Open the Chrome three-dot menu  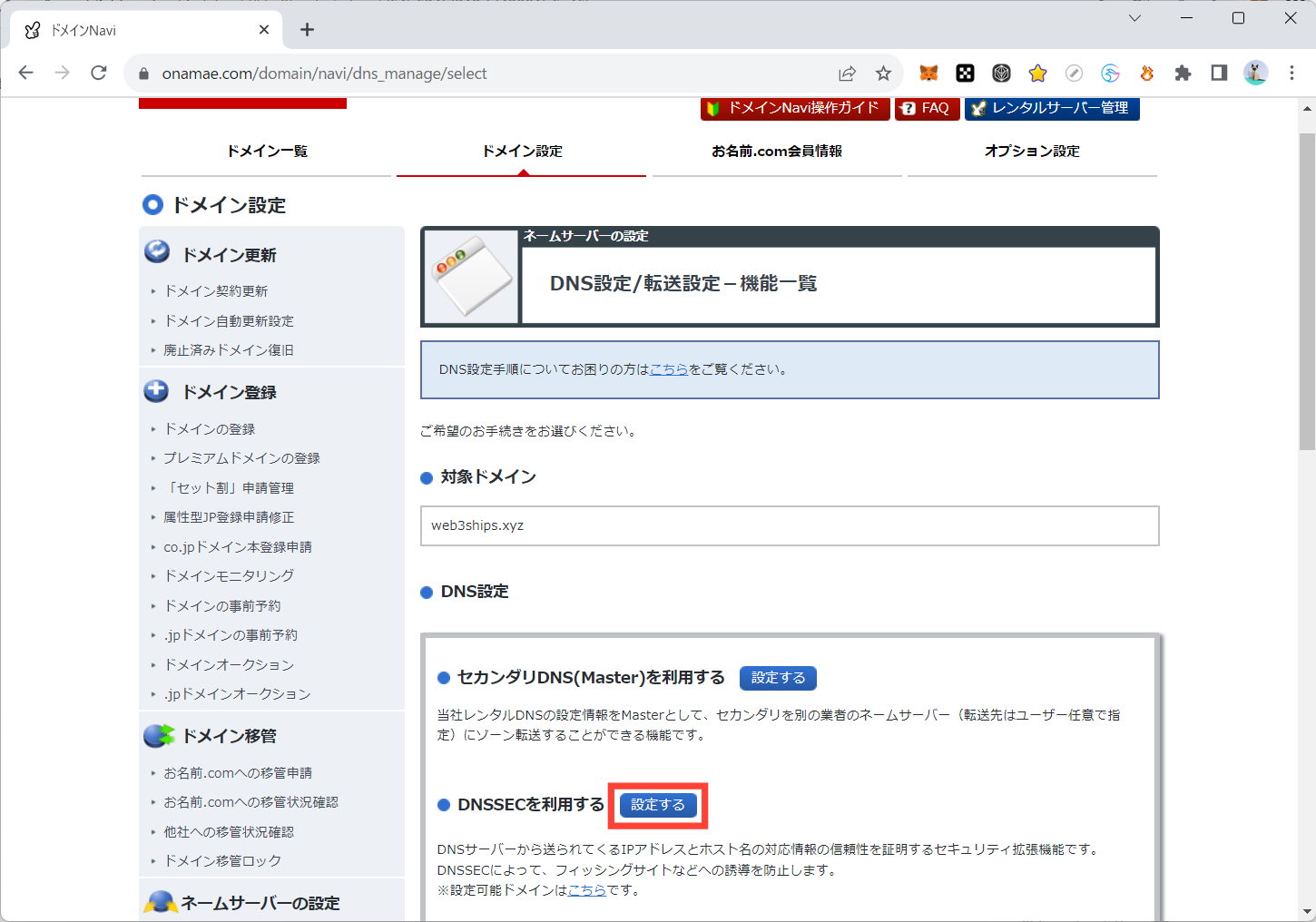(x=1291, y=74)
